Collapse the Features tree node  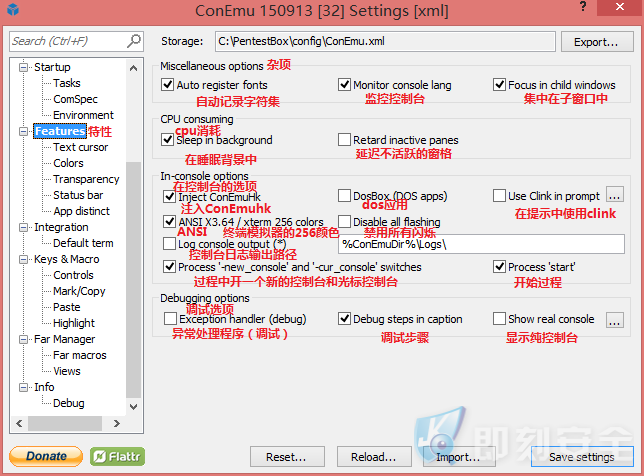click(x=24, y=131)
